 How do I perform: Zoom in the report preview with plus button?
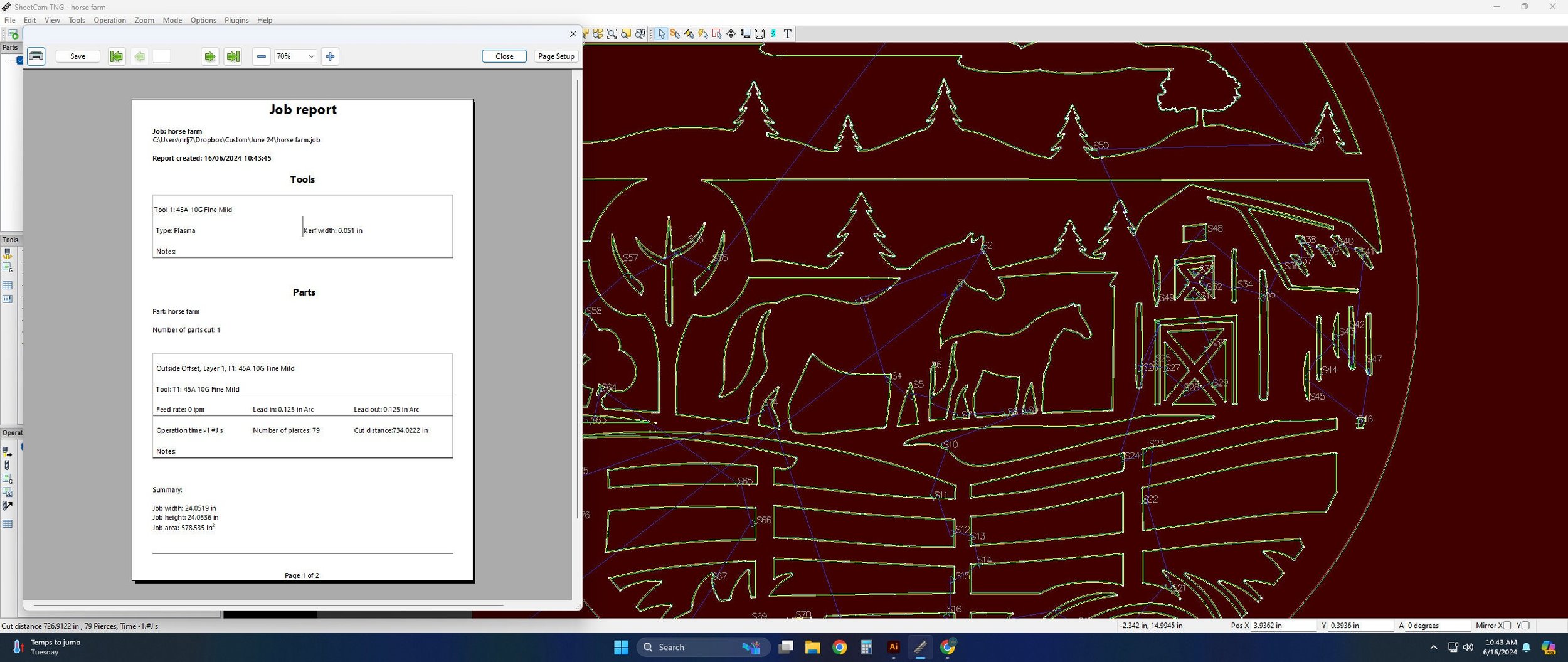tap(331, 56)
